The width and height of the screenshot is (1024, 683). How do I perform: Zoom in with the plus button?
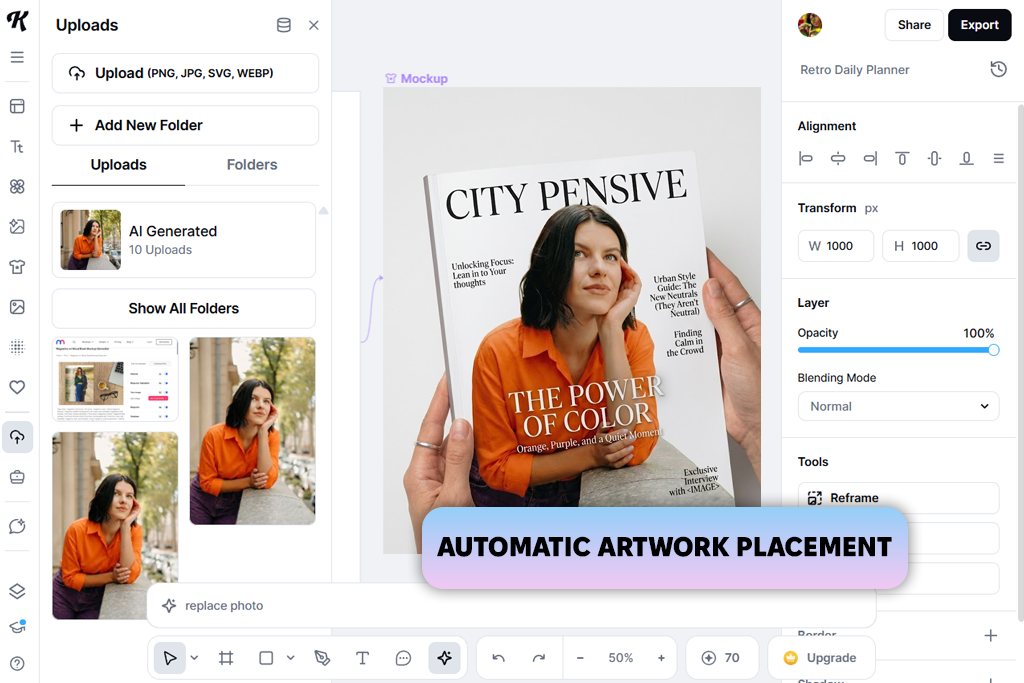coord(661,658)
